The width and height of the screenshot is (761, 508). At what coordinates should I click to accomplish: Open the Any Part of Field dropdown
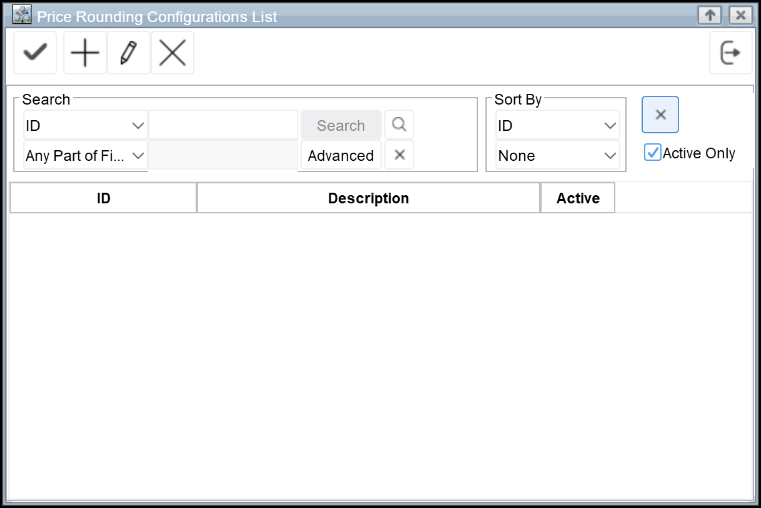pos(85,156)
